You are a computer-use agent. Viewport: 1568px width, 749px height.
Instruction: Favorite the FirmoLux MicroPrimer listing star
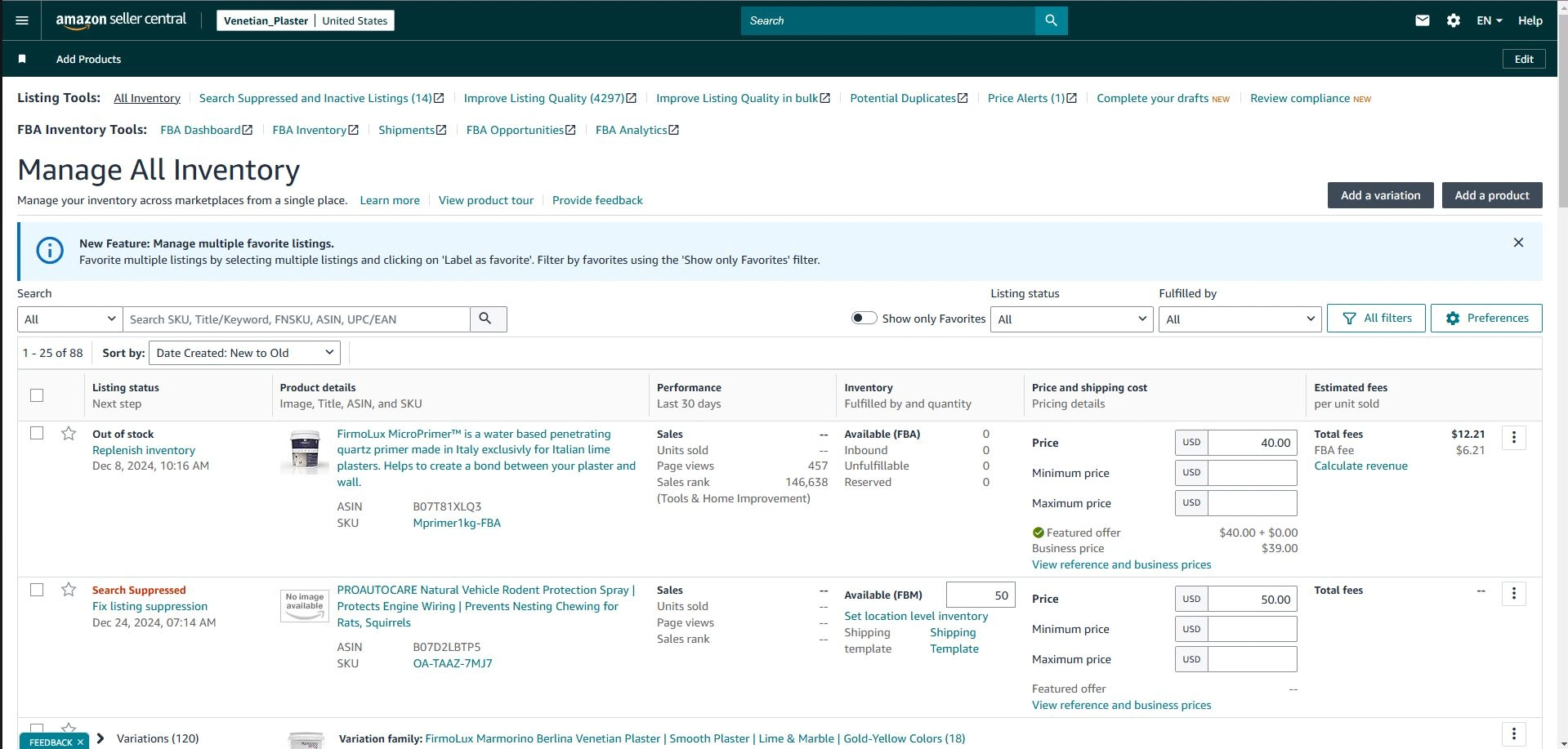point(69,433)
